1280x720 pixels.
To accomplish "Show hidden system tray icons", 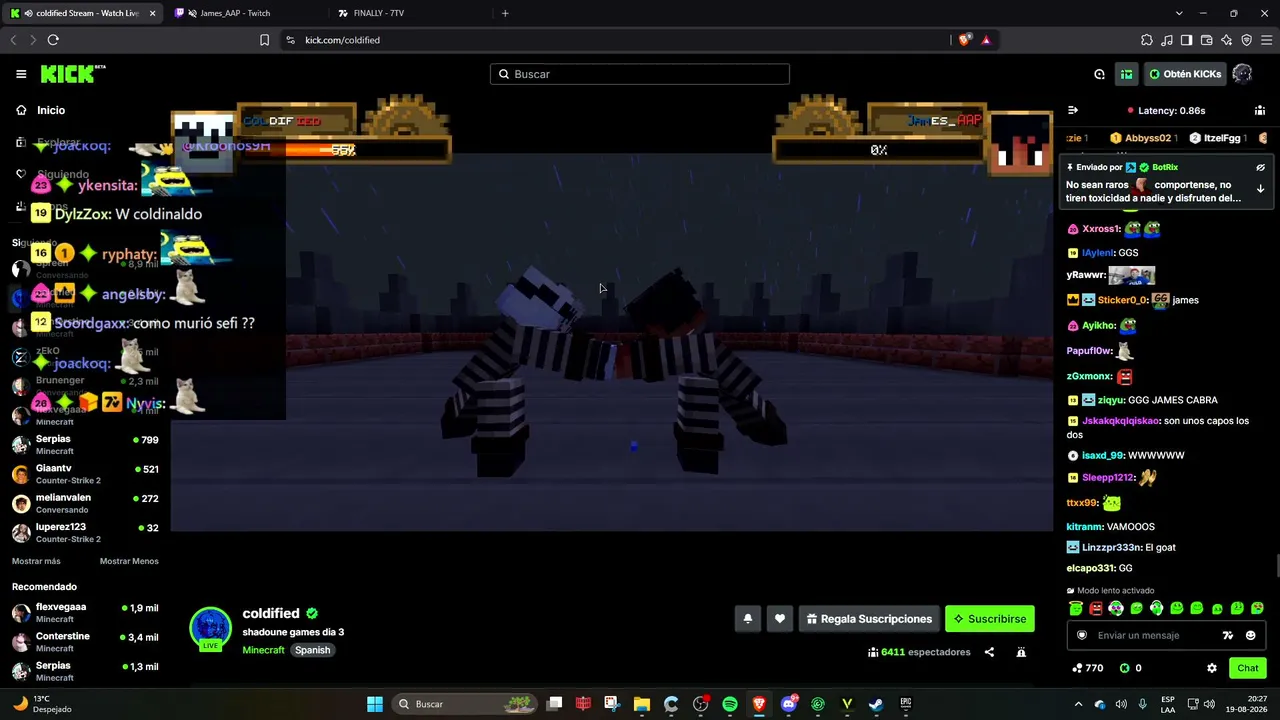I will coord(1078,704).
